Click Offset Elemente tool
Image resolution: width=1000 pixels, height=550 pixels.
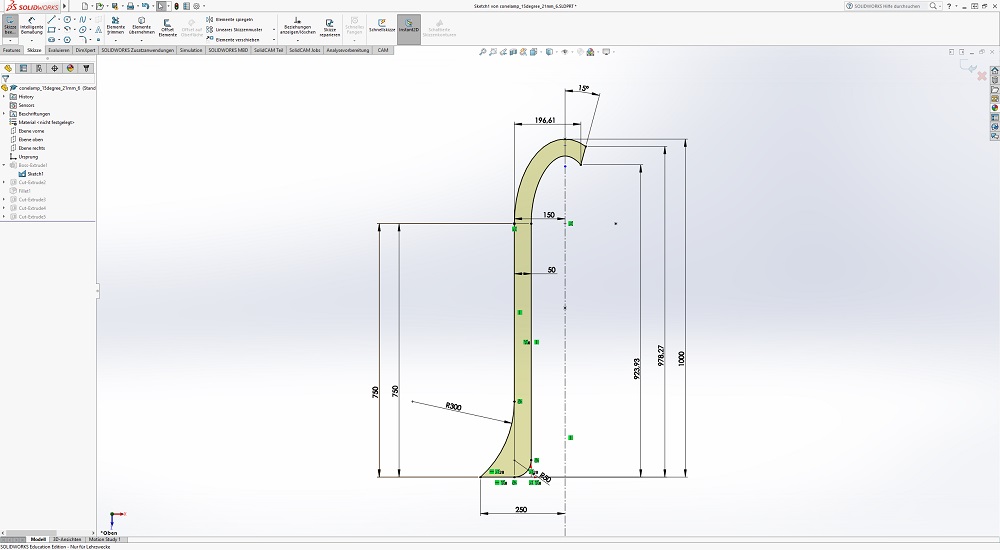tap(168, 26)
